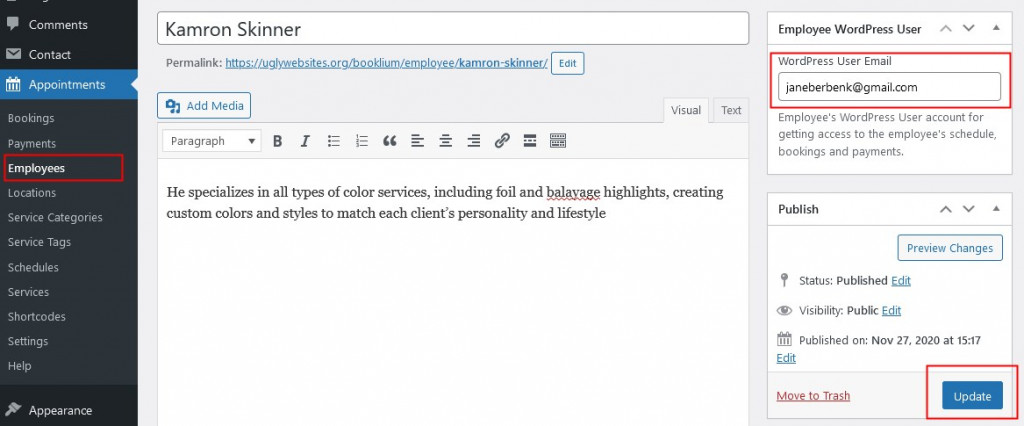This screenshot has height=426, width=1024.
Task: Align text to center
Action: click(x=446, y=141)
